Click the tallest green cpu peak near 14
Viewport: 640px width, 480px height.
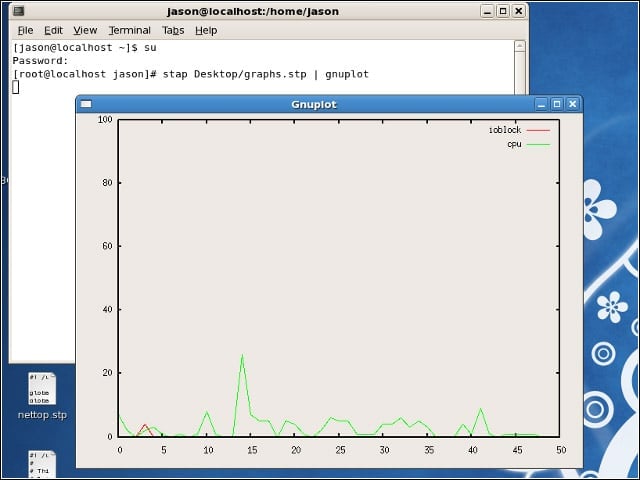pyautogui.click(x=242, y=356)
